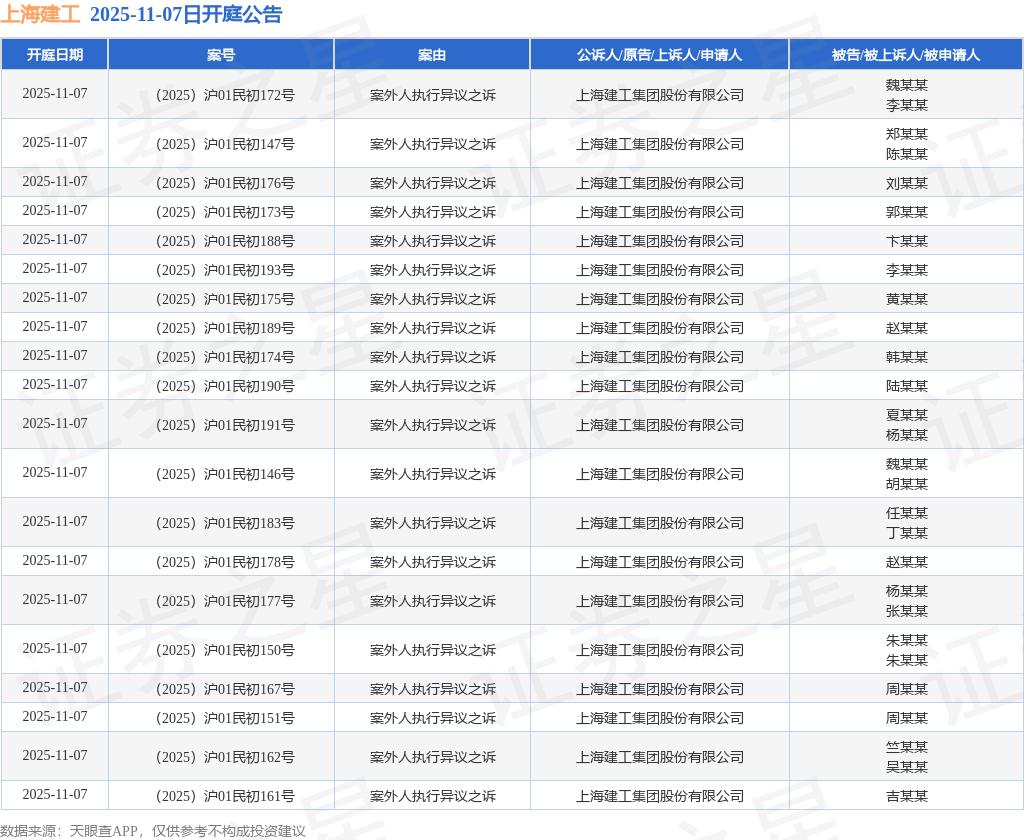The height and width of the screenshot is (840, 1024).
Task: Click 上海建工集团股份有限公司 in the 161号 row
Action: (x=660, y=796)
